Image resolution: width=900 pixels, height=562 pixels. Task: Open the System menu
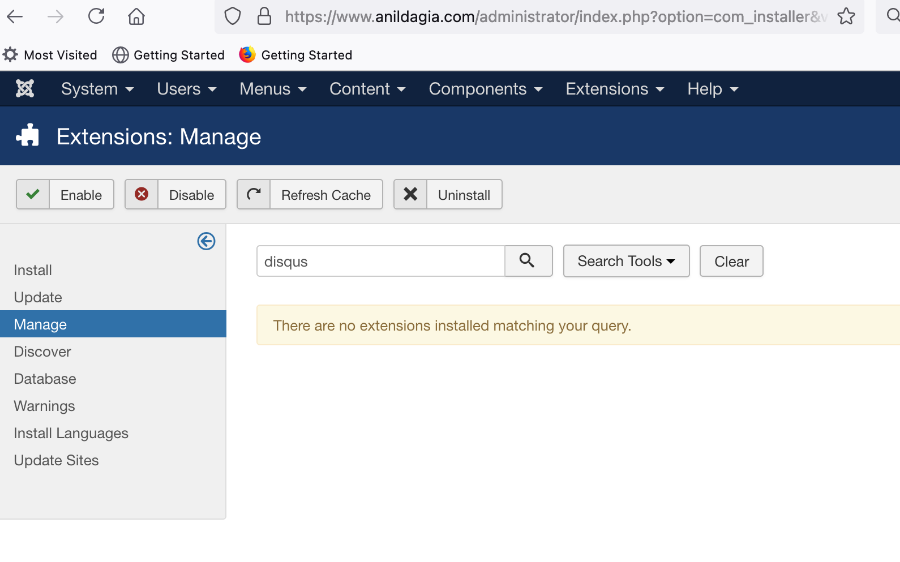point(97,89)
